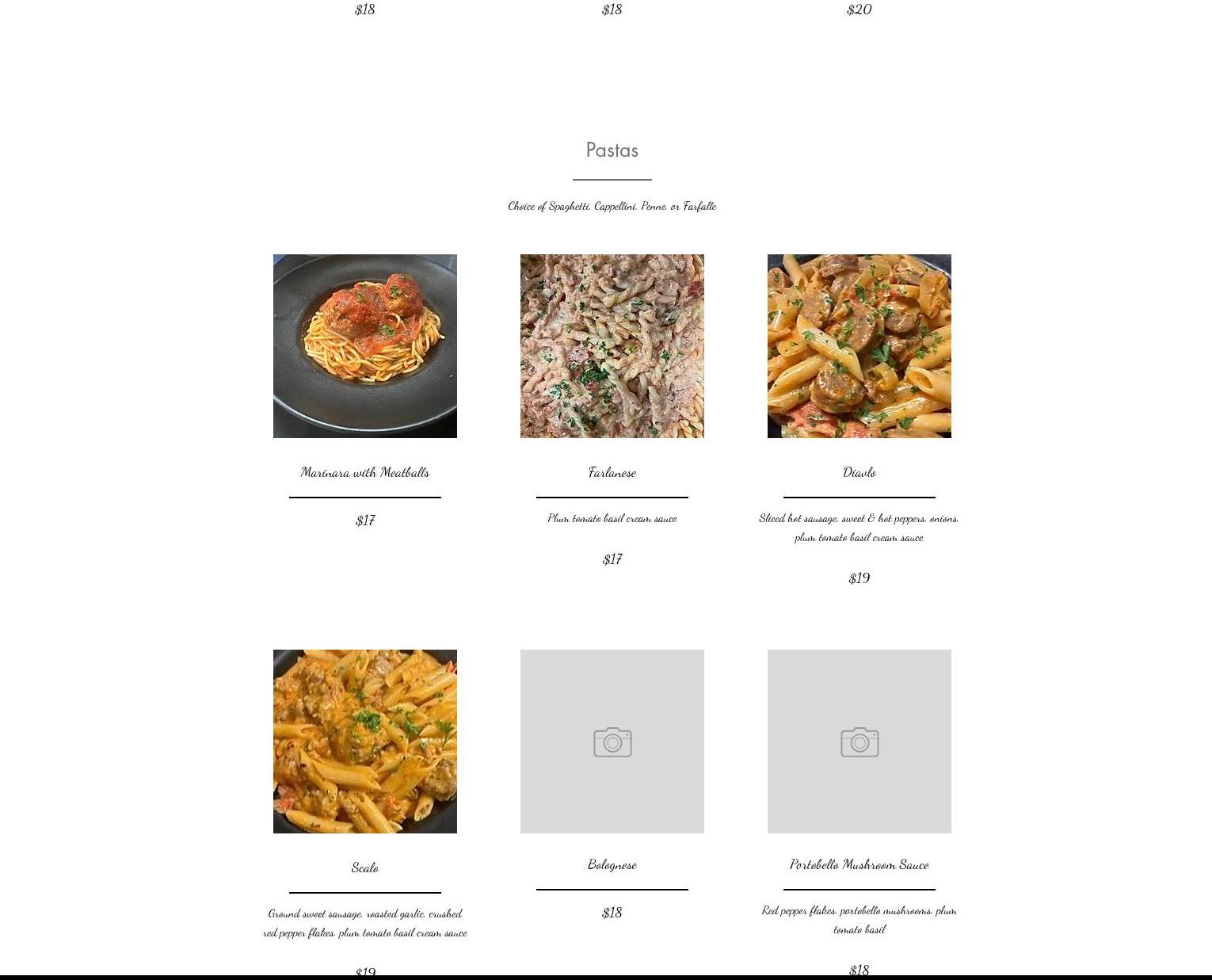Click the Scalo dish name

click(x=365, y=868)
